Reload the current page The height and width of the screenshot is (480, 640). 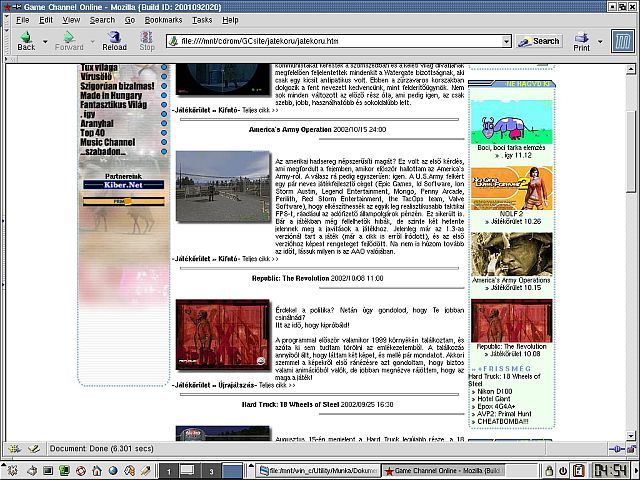[x=114, y=41]
